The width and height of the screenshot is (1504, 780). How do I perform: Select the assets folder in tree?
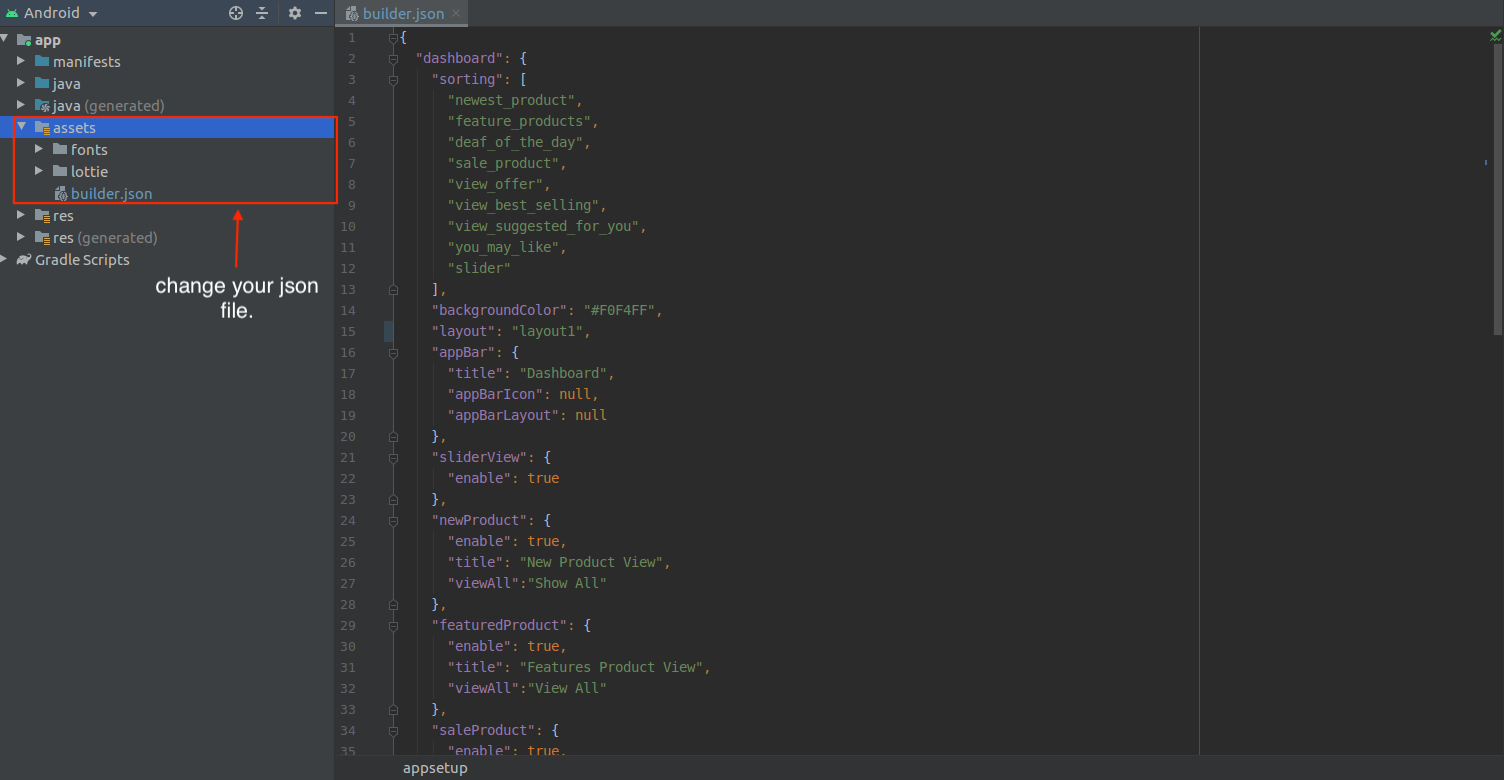pyautogui.click(x=167, y=128)
